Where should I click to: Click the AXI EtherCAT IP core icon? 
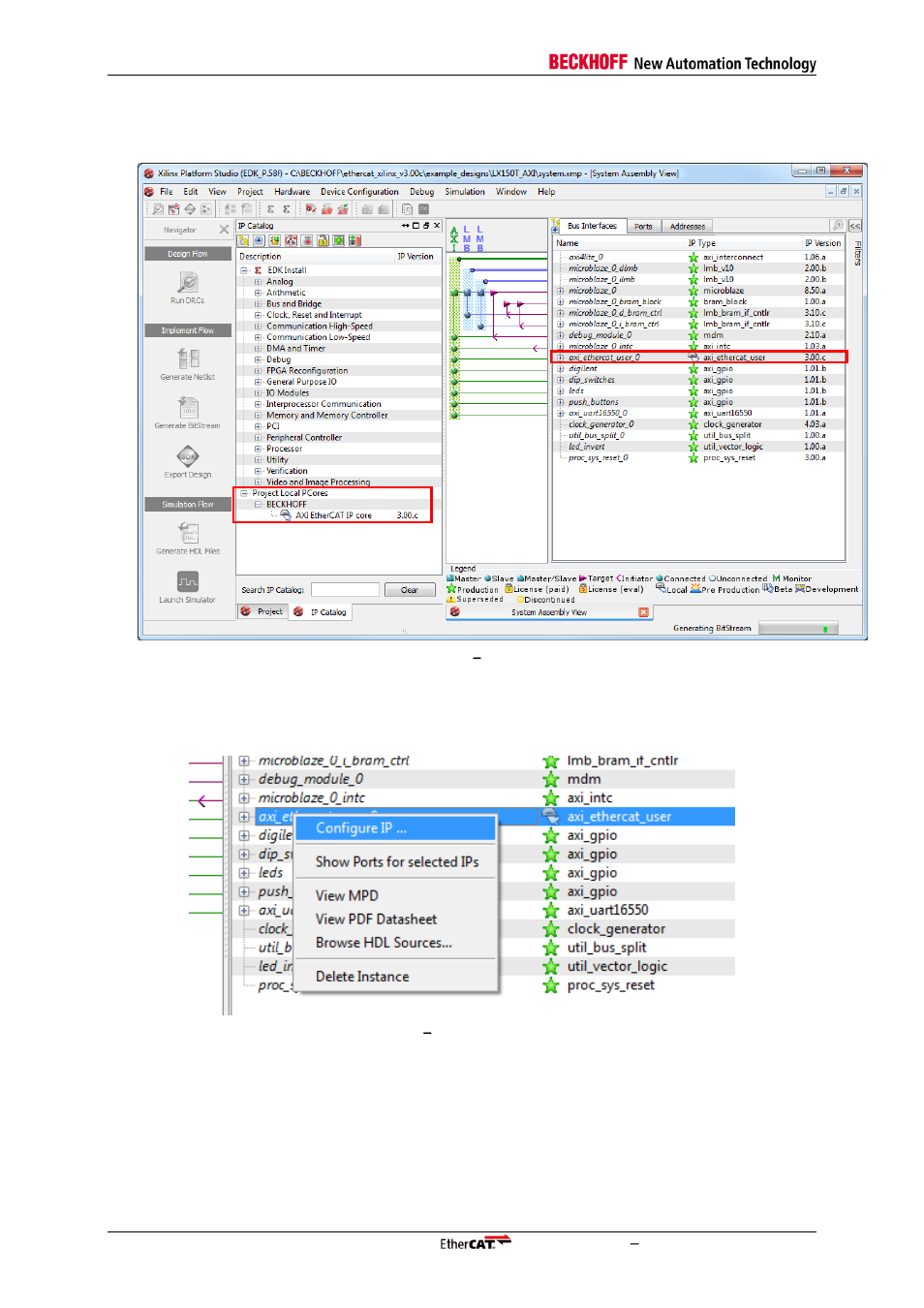tap(287, 515)
